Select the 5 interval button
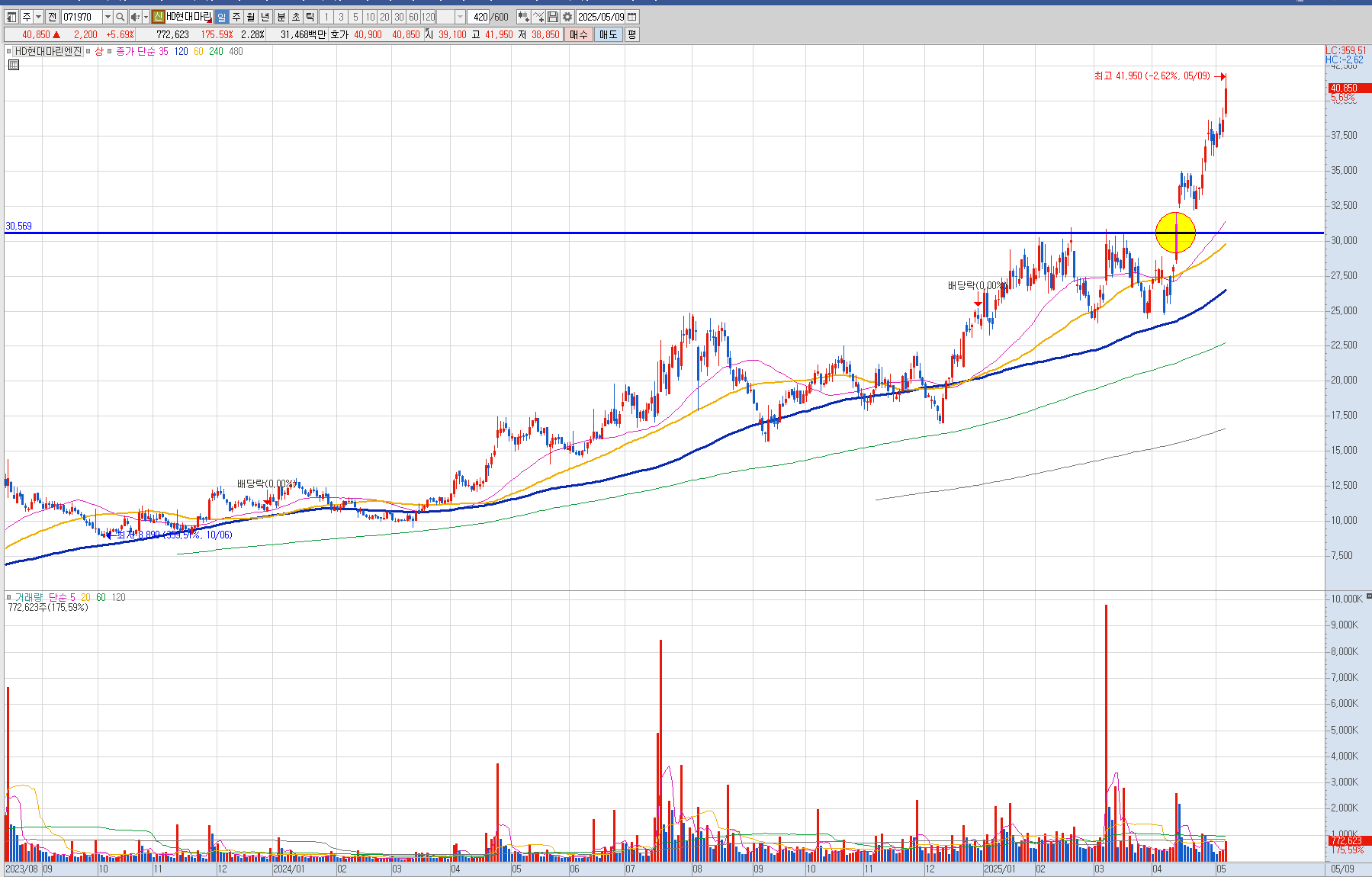The width and height of the screenshot is (1372, 877). (x=355, y=17)
